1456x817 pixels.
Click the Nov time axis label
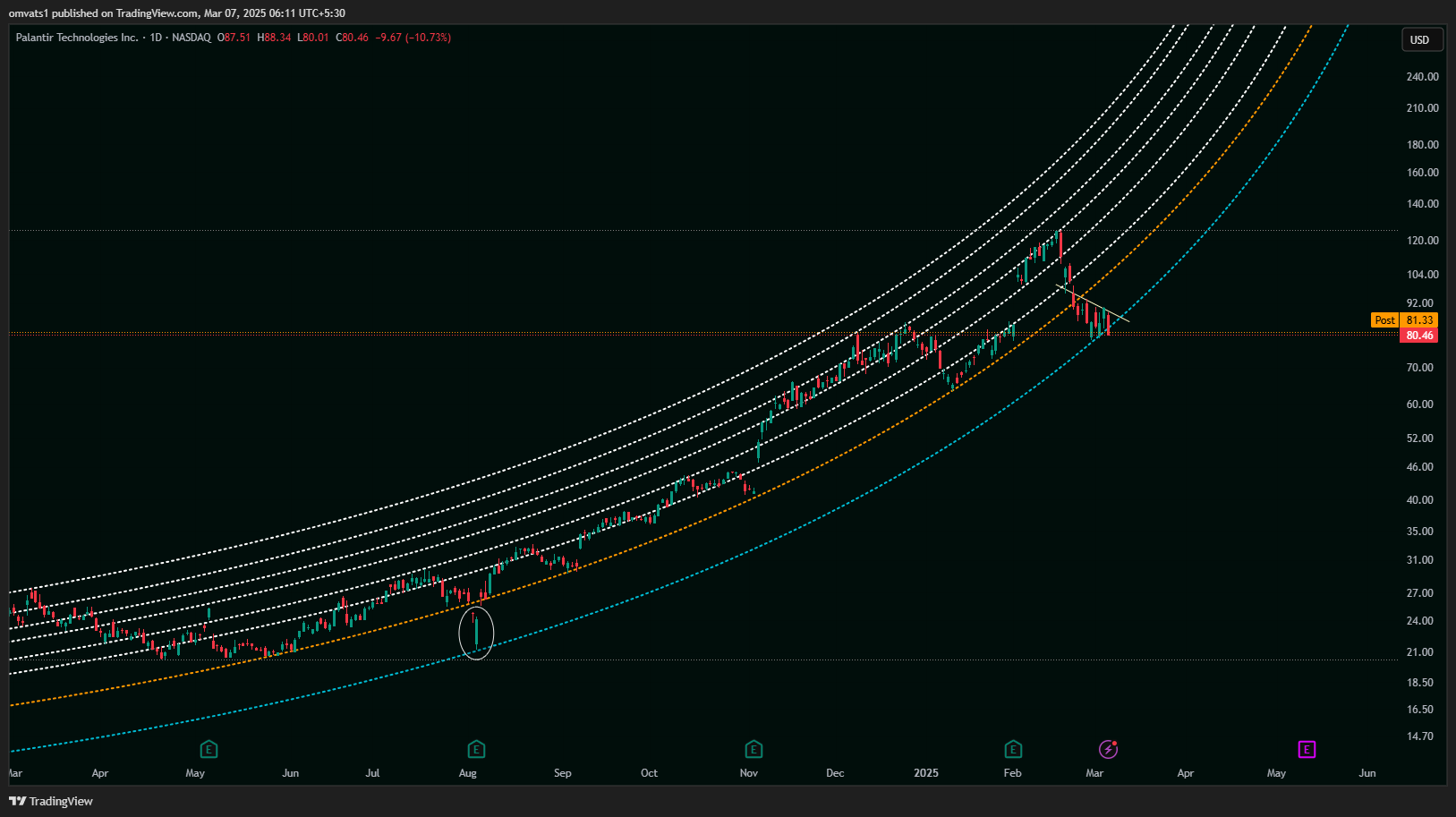pos(749,773)
